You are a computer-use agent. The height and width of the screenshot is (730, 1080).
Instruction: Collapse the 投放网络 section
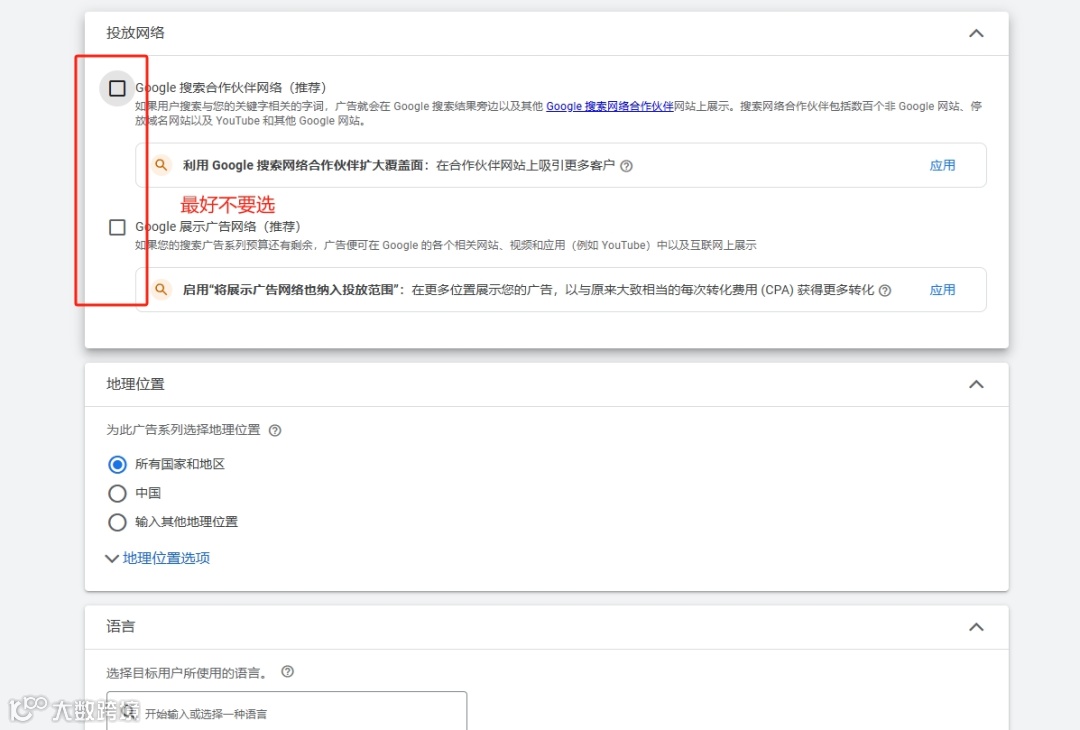pos(976,33)
